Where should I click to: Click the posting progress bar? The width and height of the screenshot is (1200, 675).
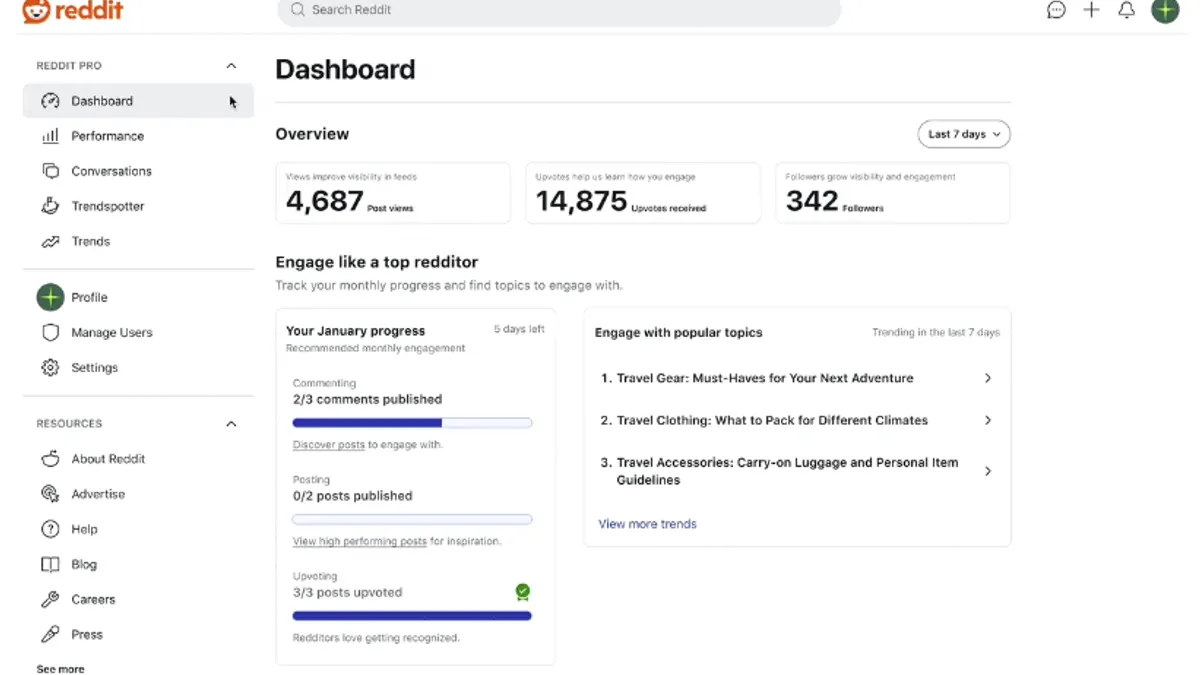[412, 520]
